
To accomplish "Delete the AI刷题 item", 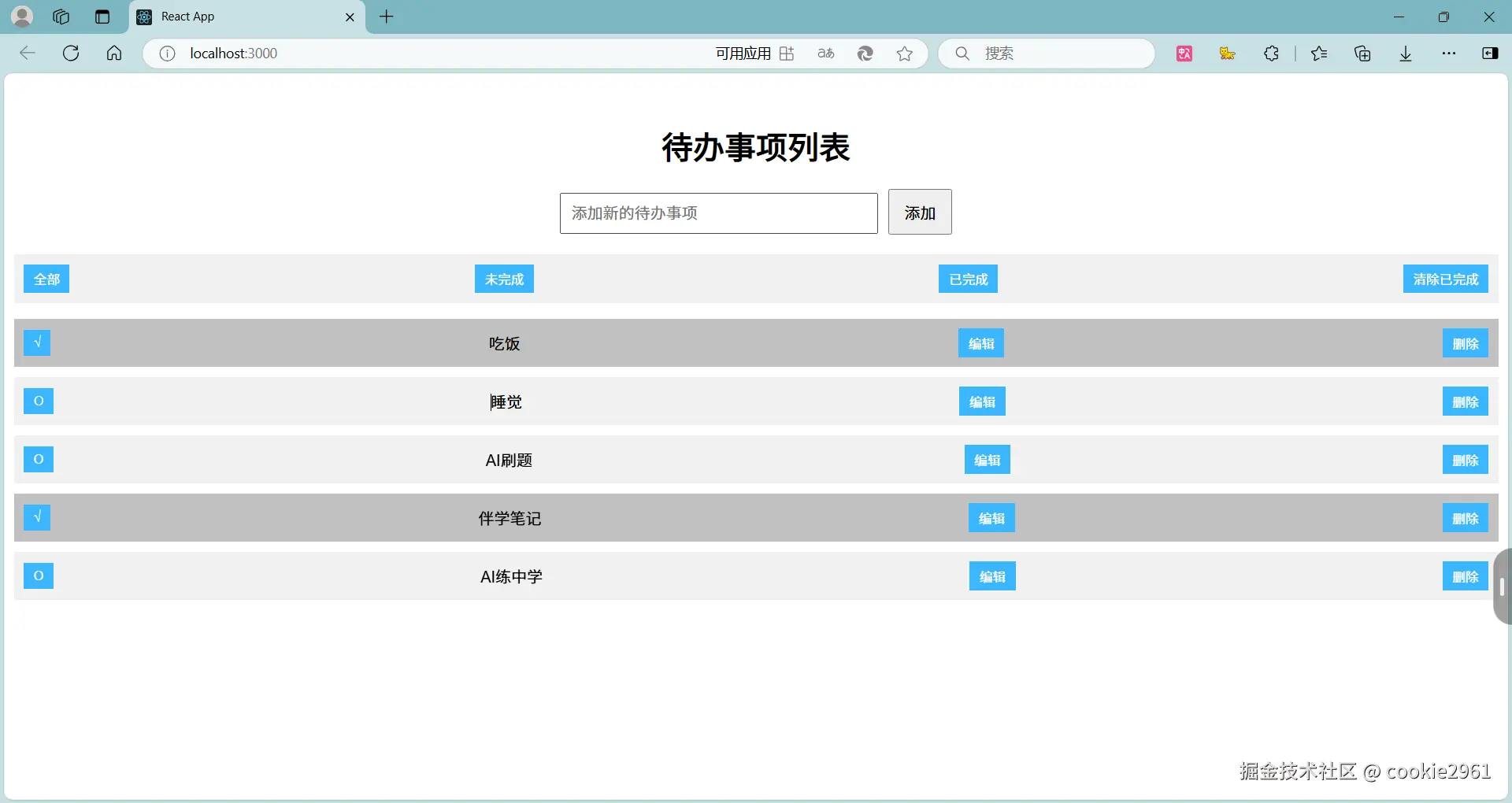I will coord(1466,460).
